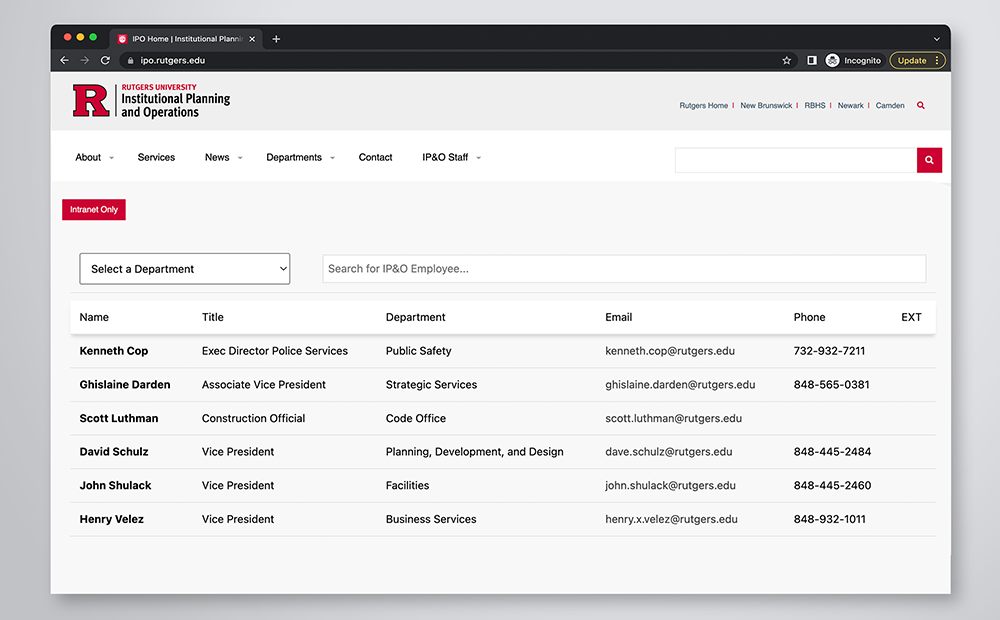Open the Camden link
1000x620 pixels.
890,106
